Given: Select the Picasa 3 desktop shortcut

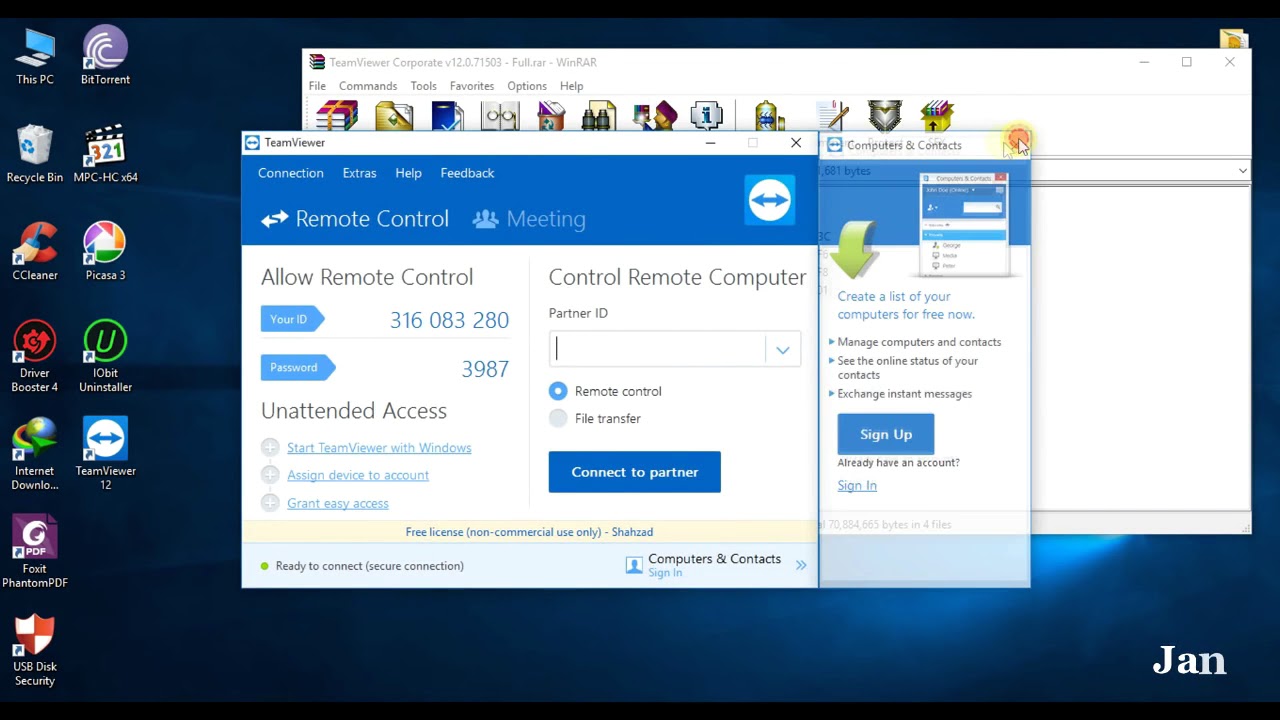Looking at the screenshot, I should [105, 252].
